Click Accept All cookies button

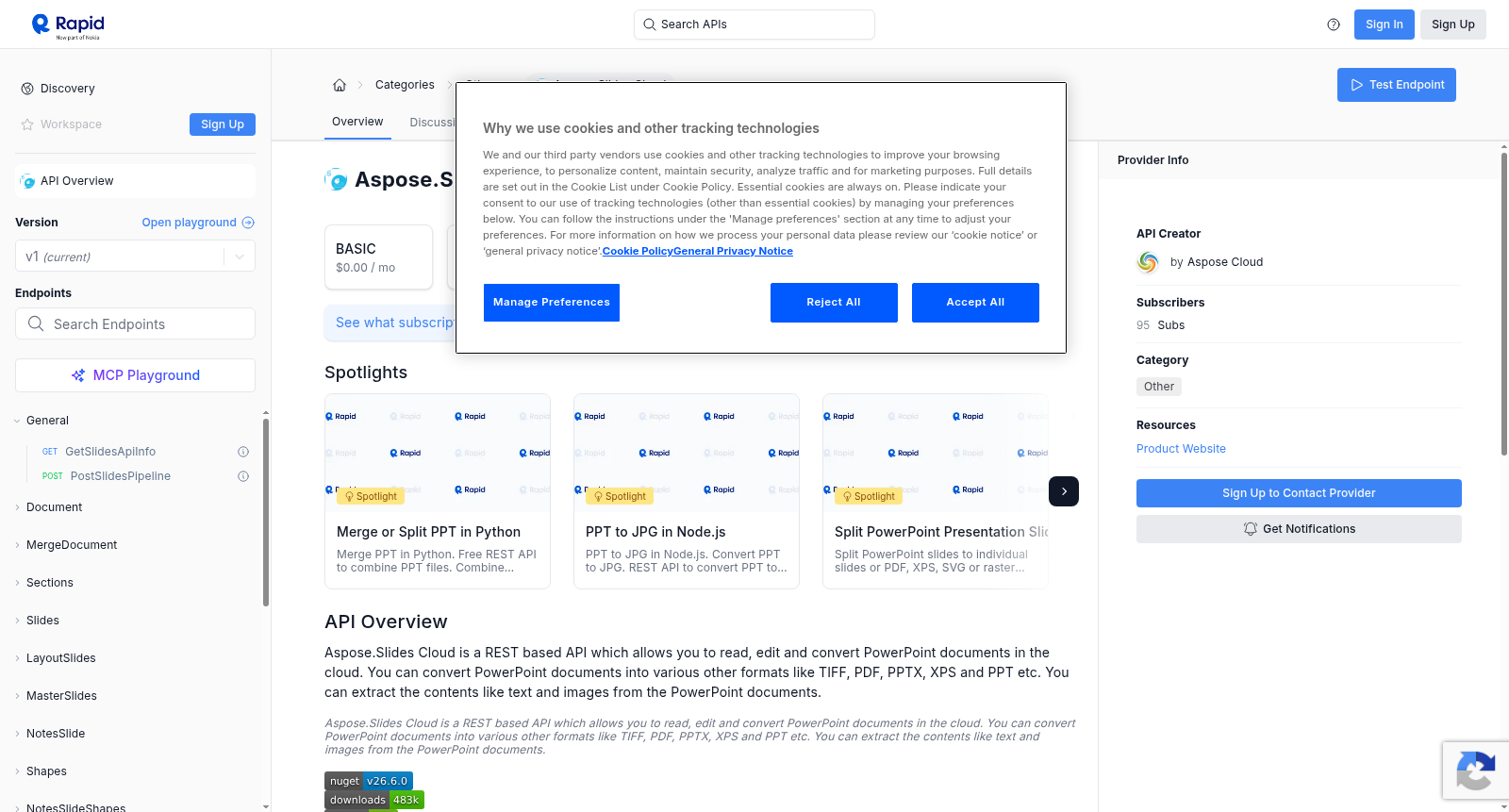pos(975,303)
